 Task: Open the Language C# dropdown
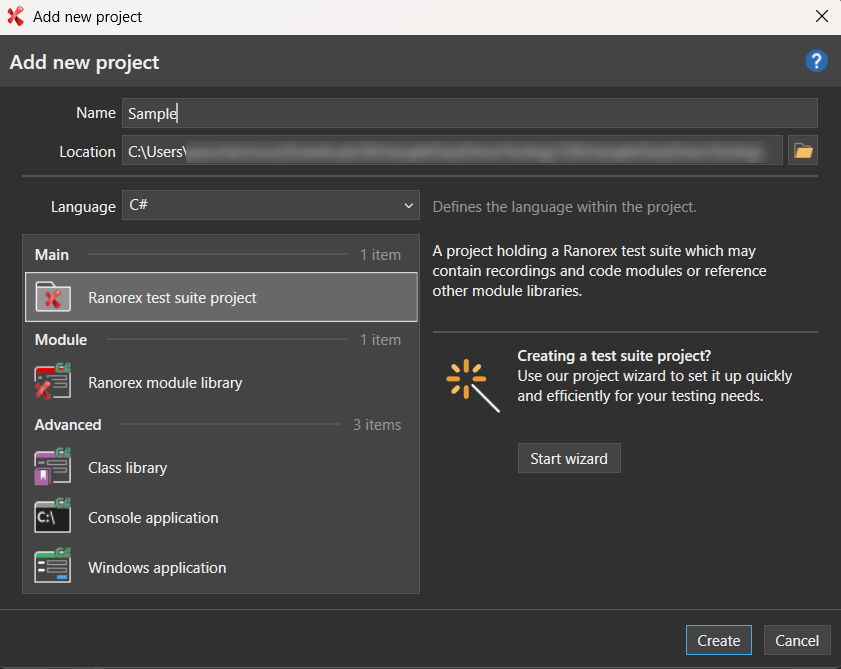[271, 205]
